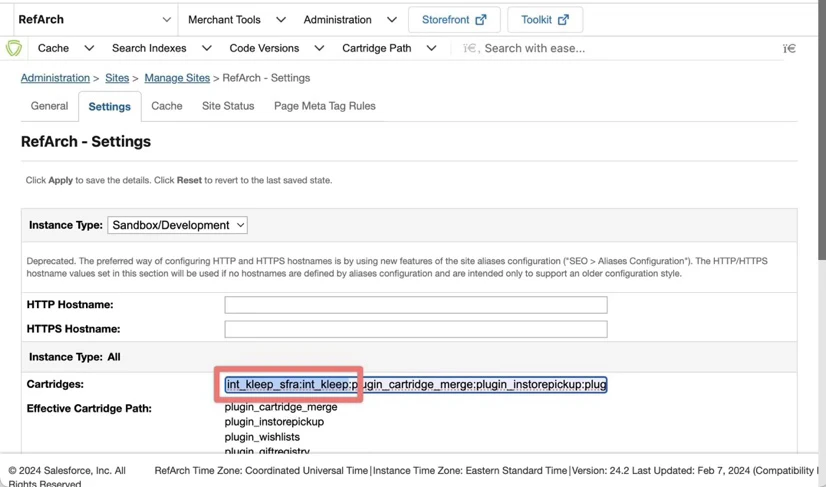Follow the Manage Sites breadcrumb link
826x487 pixels.
[177, 78]
